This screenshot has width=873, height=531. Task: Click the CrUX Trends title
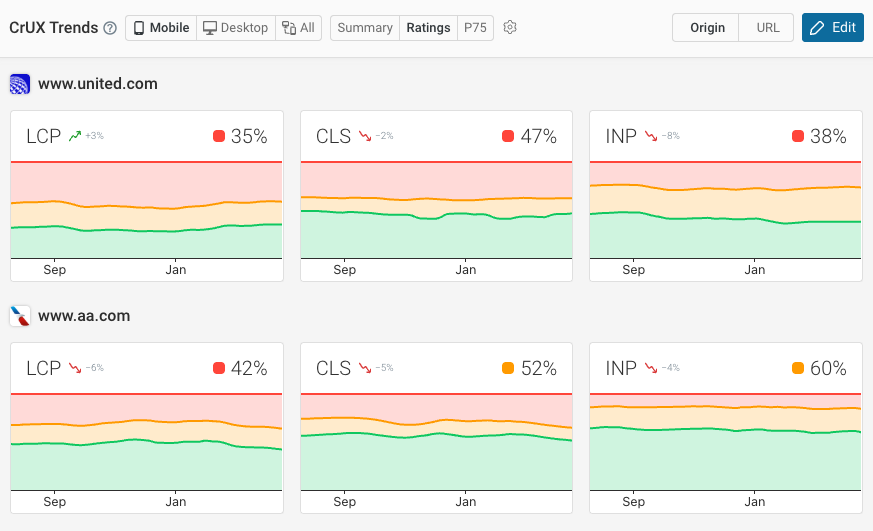[x=53, y=28]
